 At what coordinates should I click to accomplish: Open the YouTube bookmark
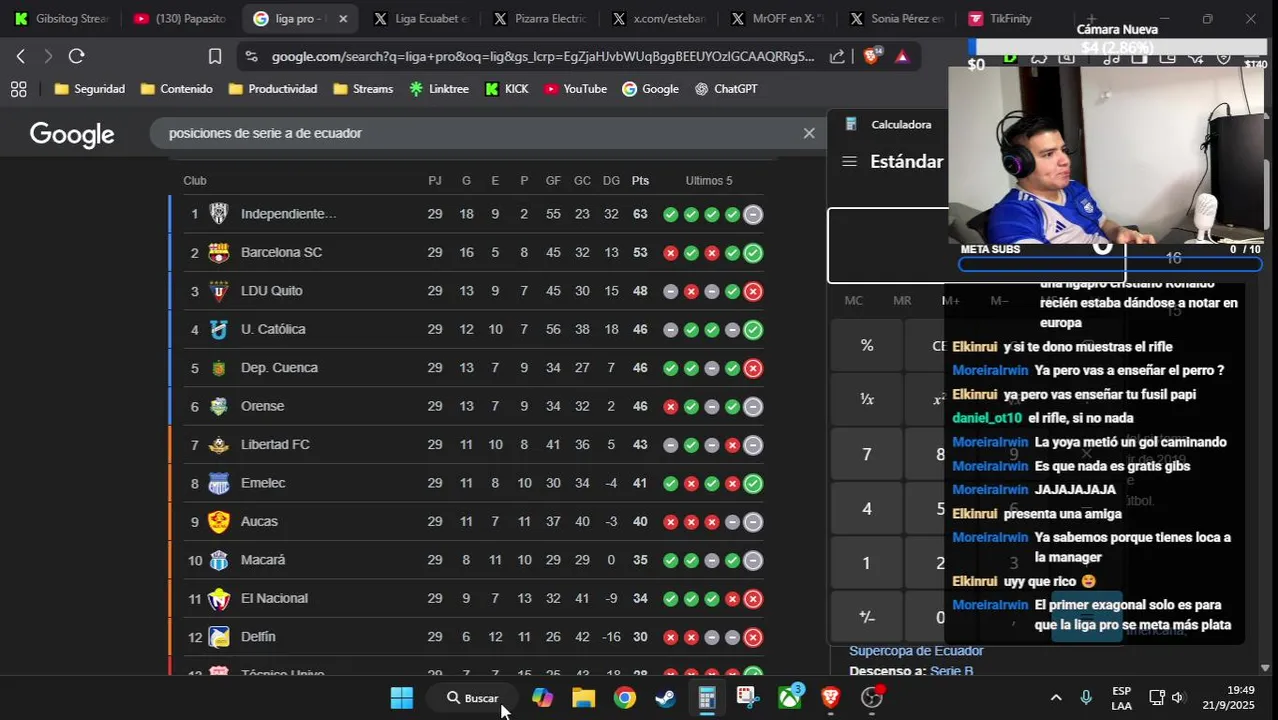point(575,89)
